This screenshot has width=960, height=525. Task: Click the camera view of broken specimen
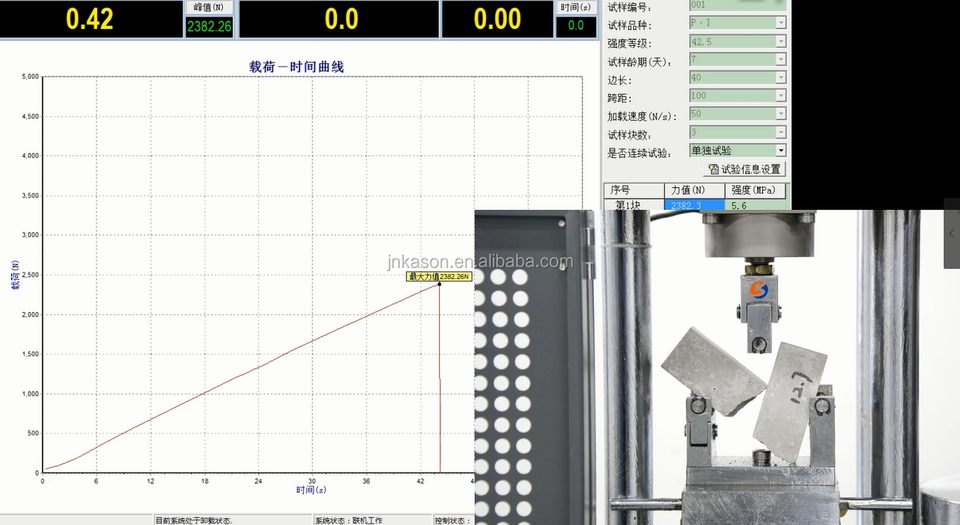[x=717, y=367]
